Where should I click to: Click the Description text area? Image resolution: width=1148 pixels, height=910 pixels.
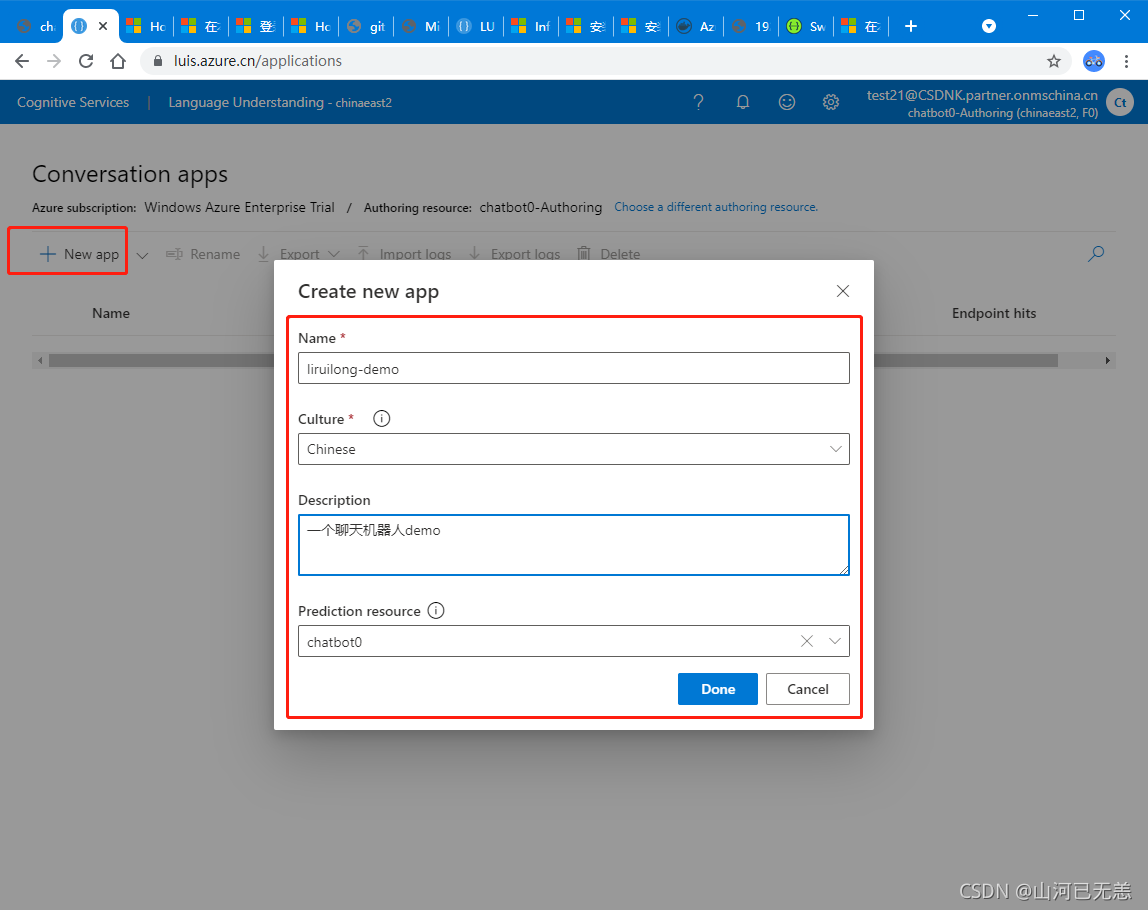click(574, 545)
